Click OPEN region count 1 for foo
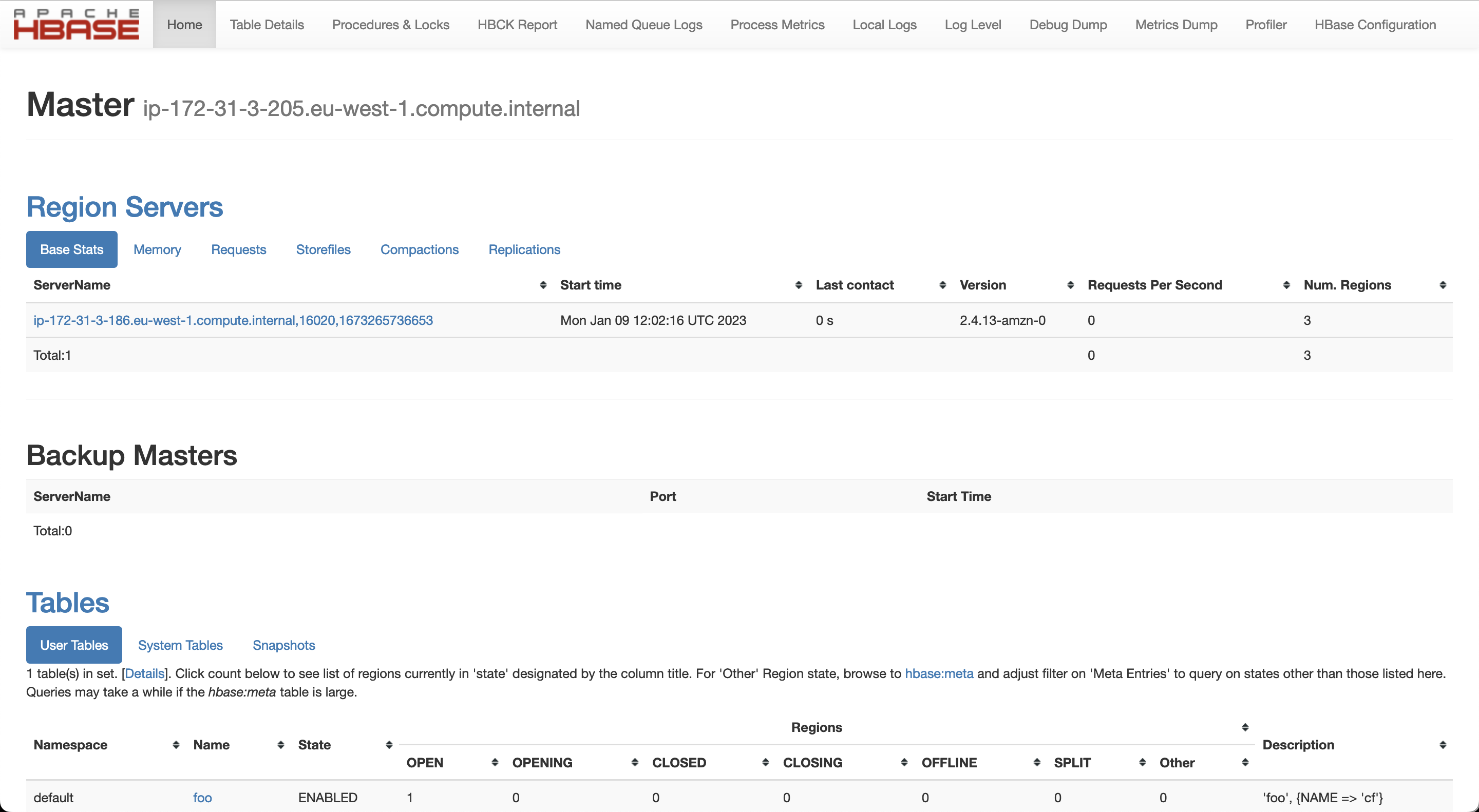 point(410,798)
